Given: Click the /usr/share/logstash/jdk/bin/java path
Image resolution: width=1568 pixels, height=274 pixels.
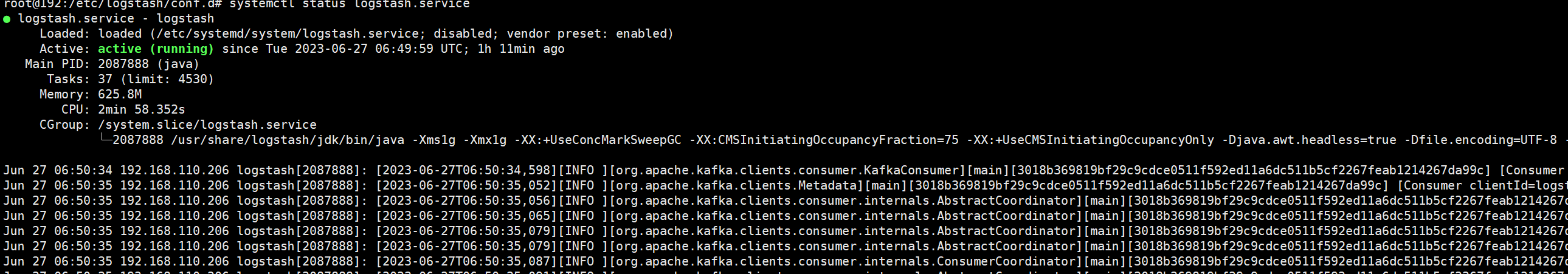Looking at the screenshot, I should tap(288, 140).
